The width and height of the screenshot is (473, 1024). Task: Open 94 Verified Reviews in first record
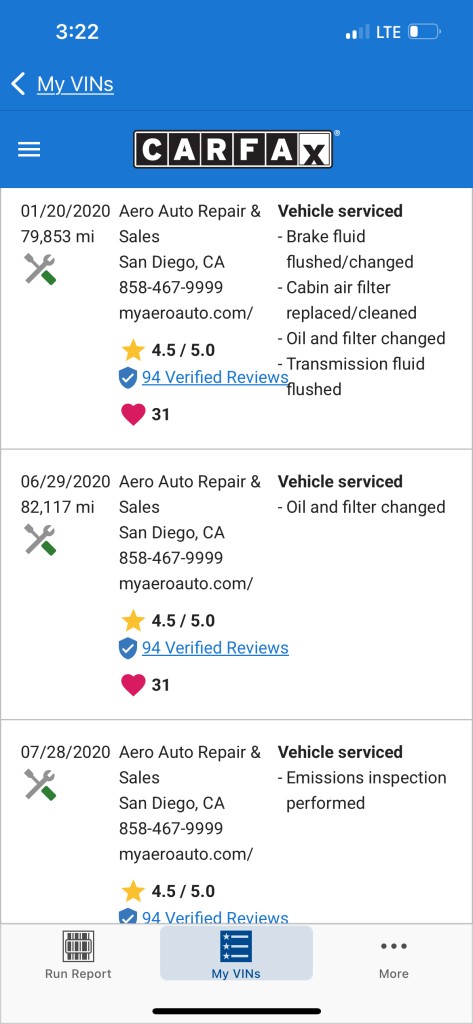pyautogui.click(x=215, y=377)
